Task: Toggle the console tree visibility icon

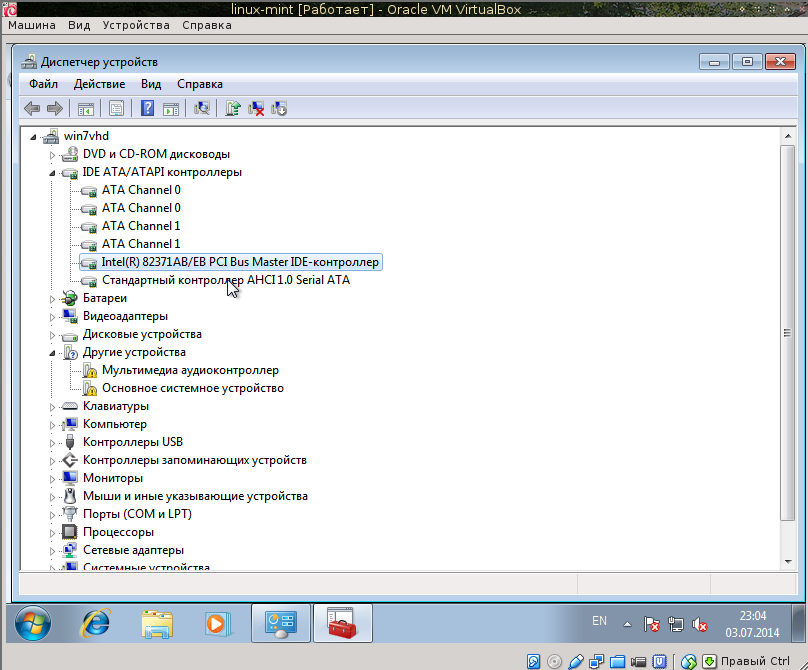Action: 86,108
